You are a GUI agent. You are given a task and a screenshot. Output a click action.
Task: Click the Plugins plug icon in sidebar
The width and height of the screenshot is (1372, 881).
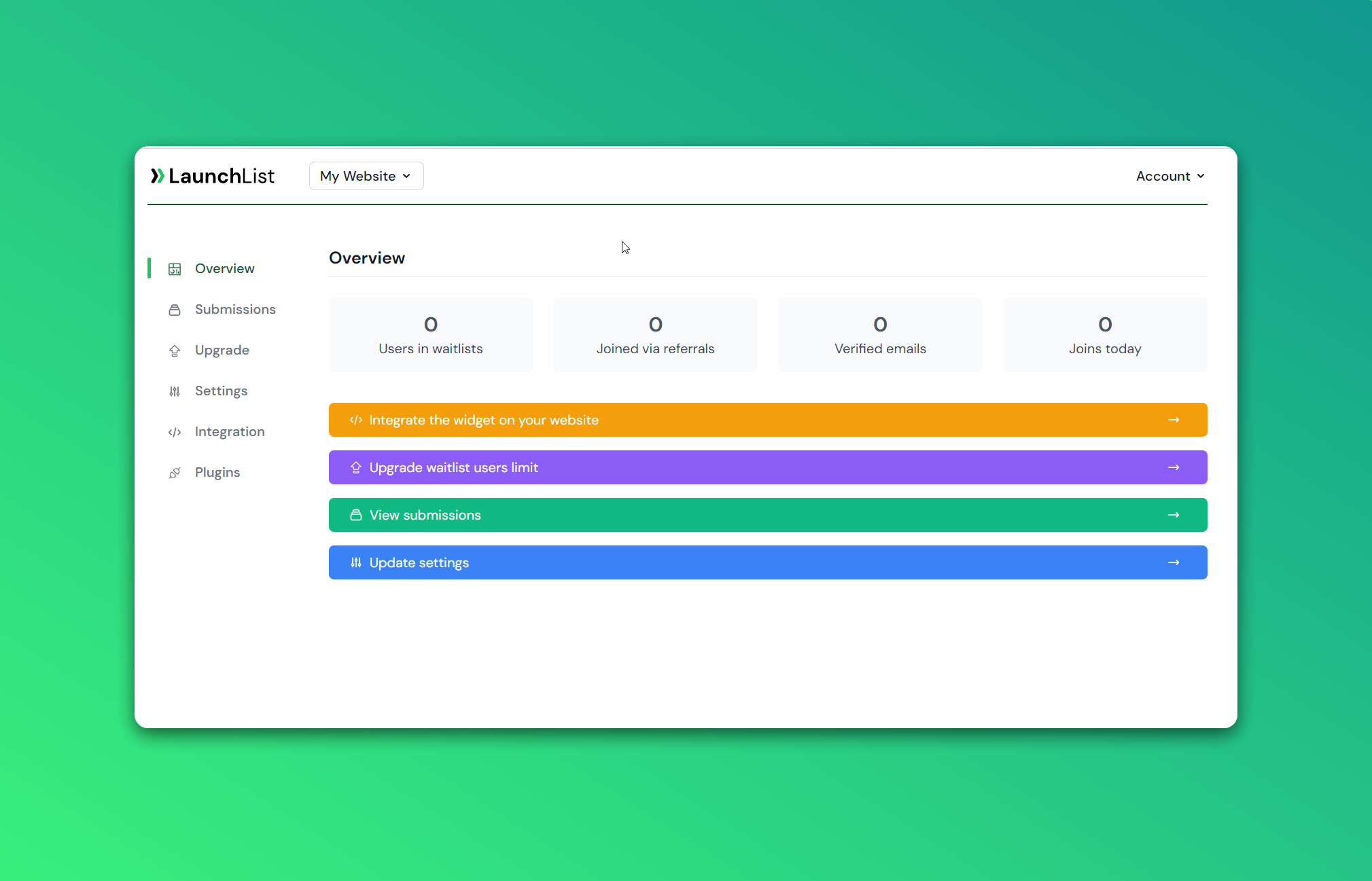click(x=175, y=473)
